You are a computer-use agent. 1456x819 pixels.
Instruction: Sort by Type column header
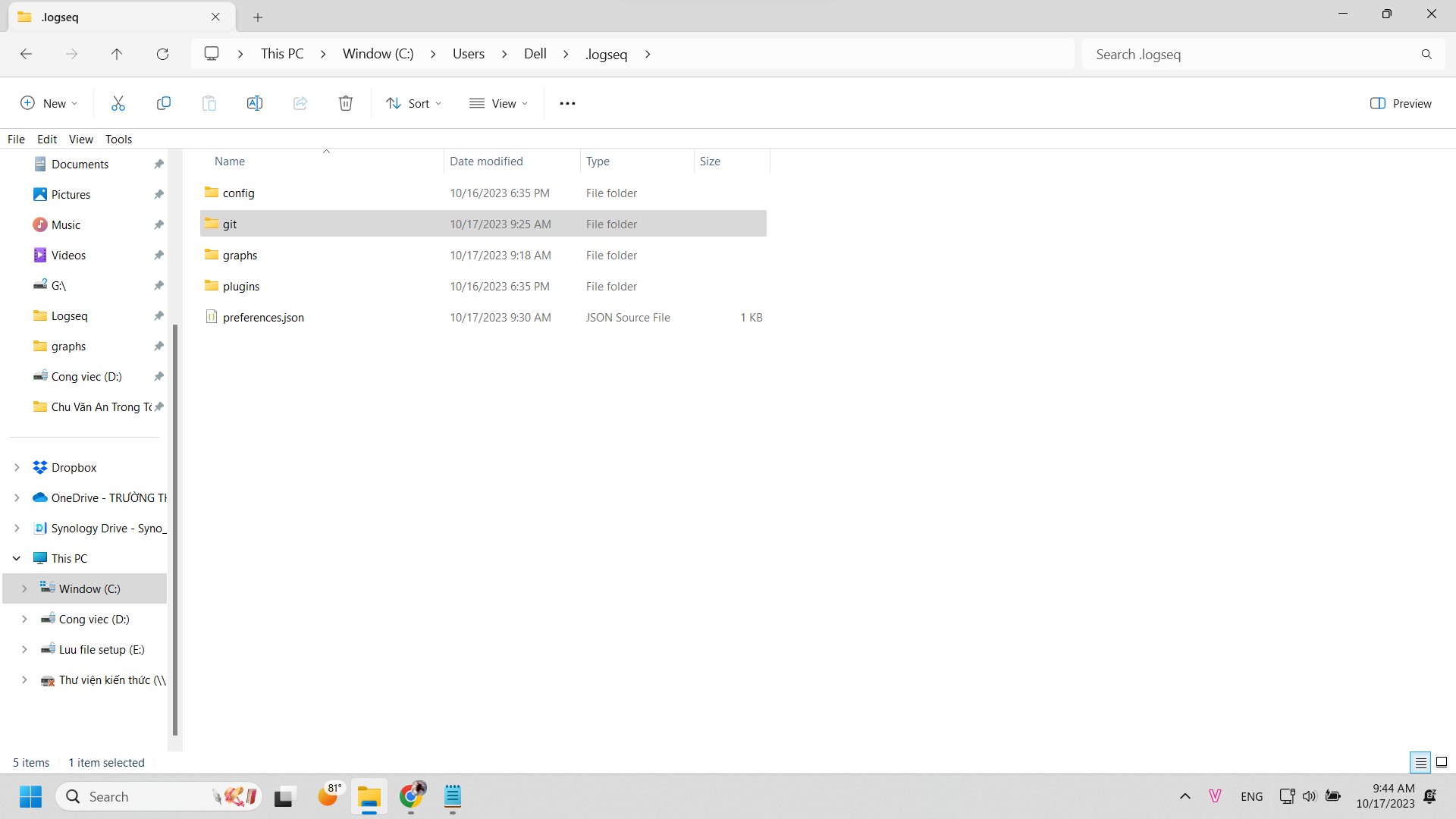[x=637, y=161]
